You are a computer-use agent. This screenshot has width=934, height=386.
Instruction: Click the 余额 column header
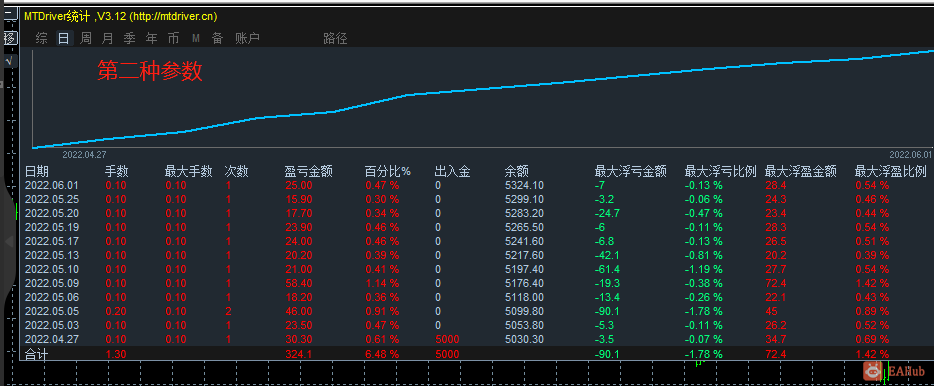pyautogui.click(x=516, y=172)
